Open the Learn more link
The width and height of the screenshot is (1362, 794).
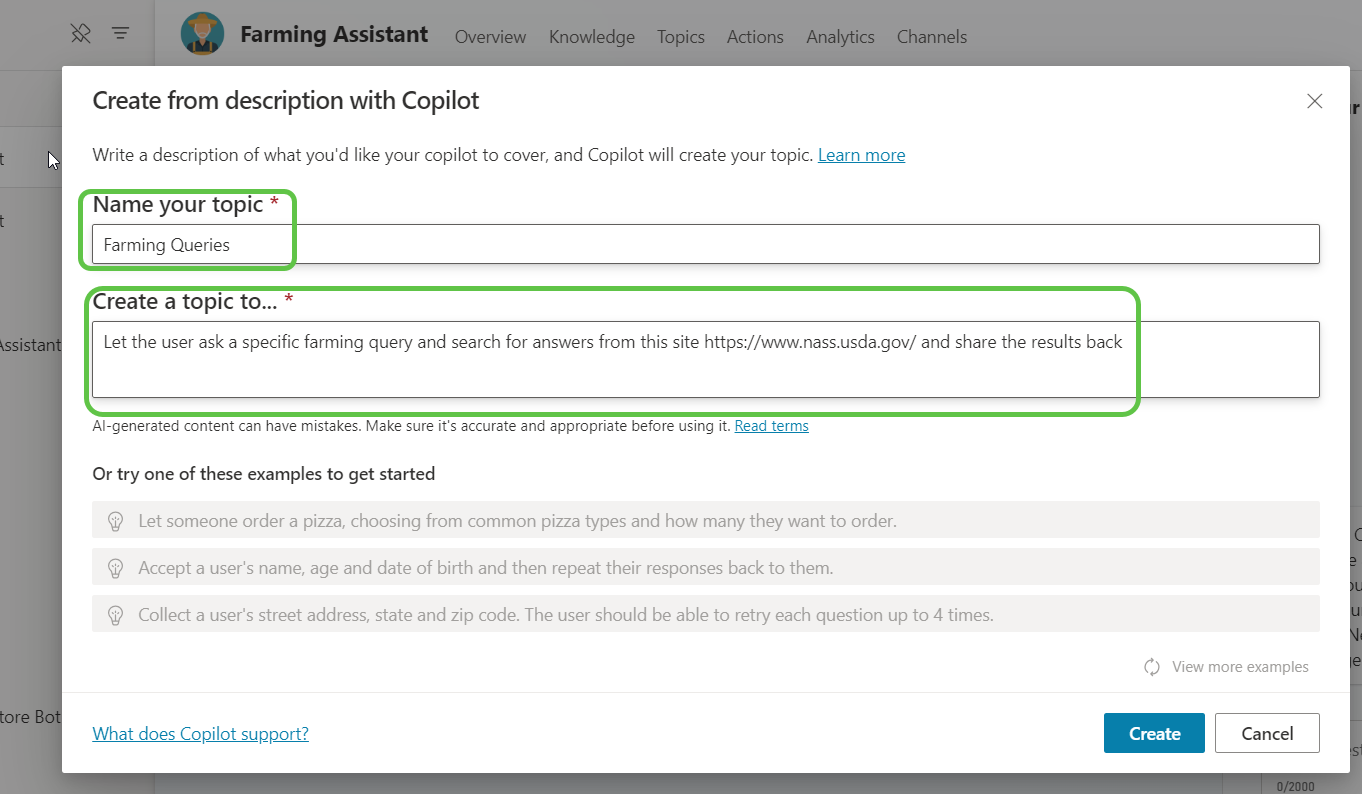coord(861,155)
